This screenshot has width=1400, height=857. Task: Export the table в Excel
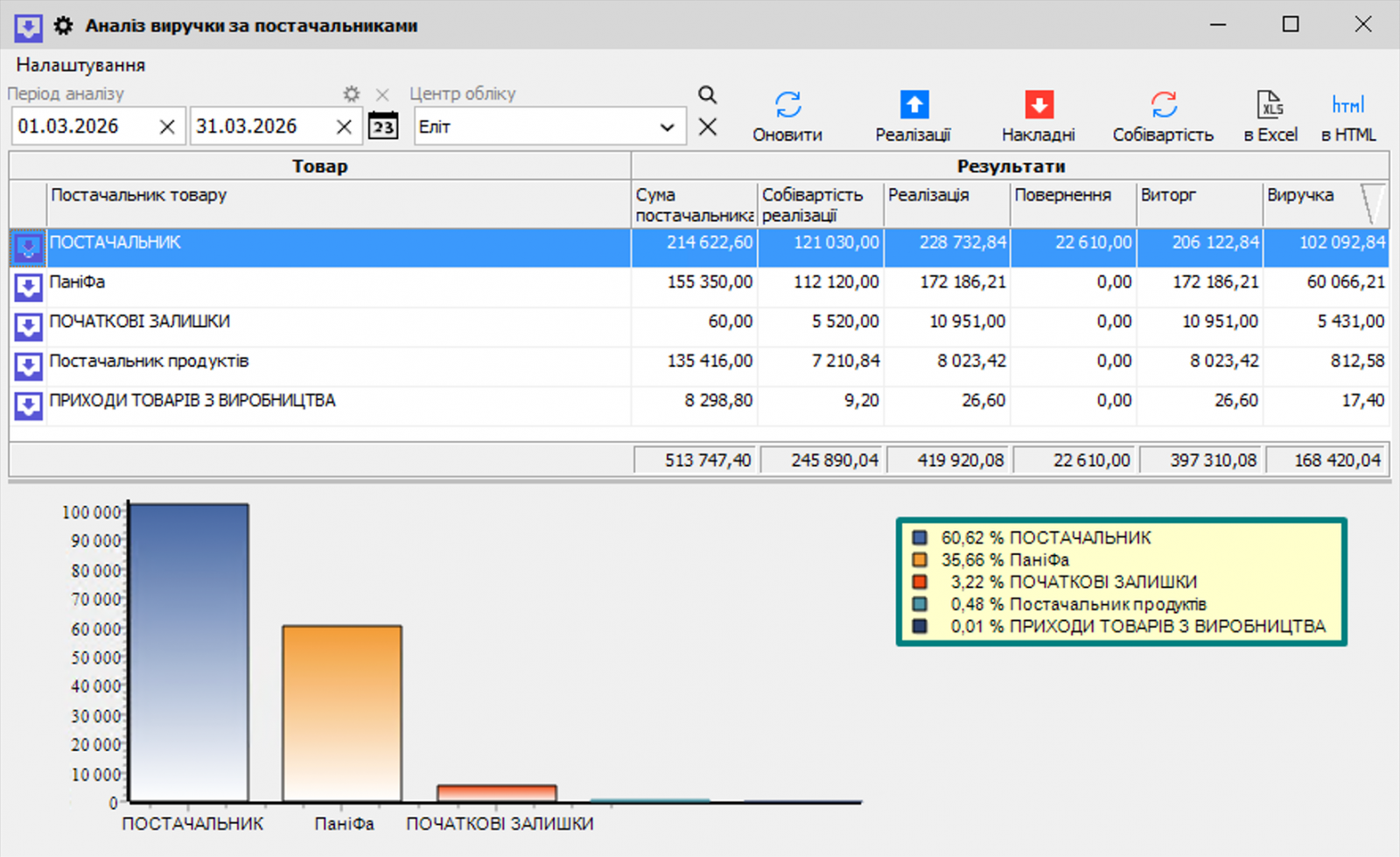point(1270,105)
